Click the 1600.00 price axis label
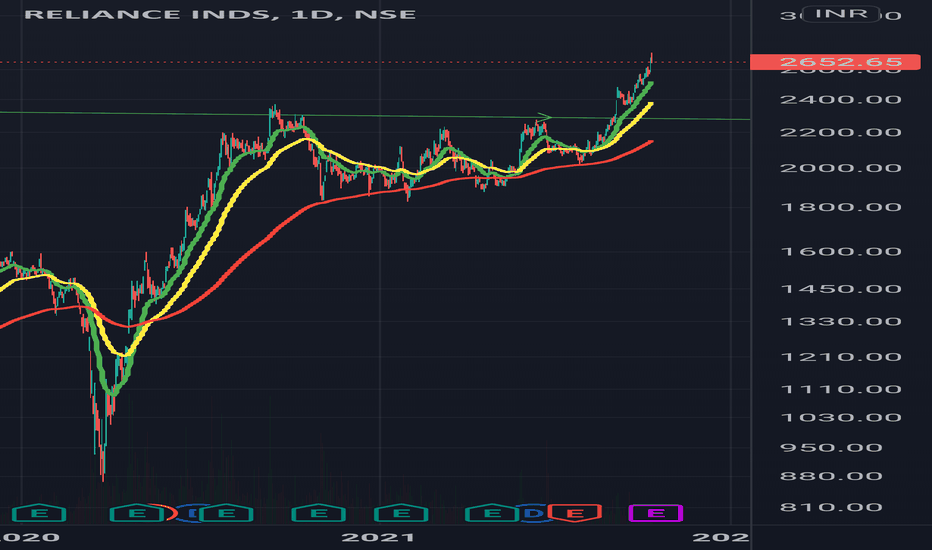Viewport: 932px width, 550px height. [840, 252]
